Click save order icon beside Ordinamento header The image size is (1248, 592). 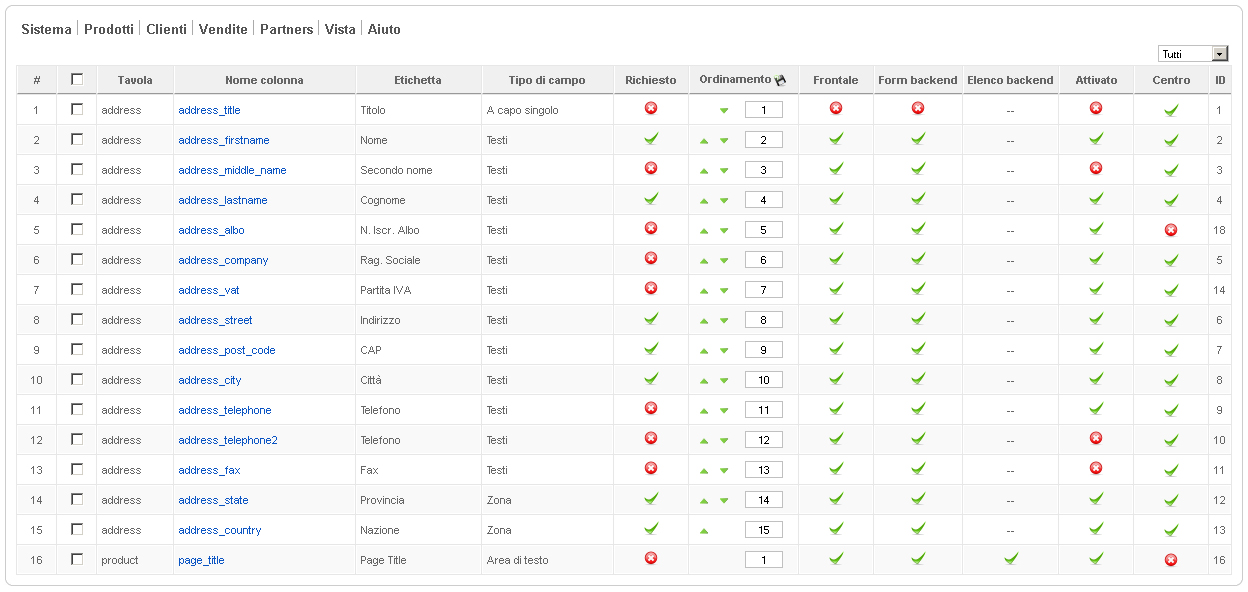pyautogui.click(x=781, y=80)
